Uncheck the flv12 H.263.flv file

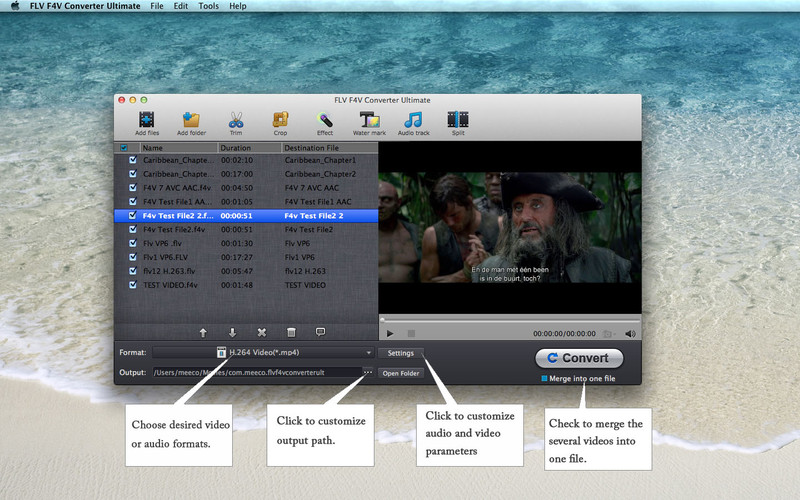pos(133,270)
